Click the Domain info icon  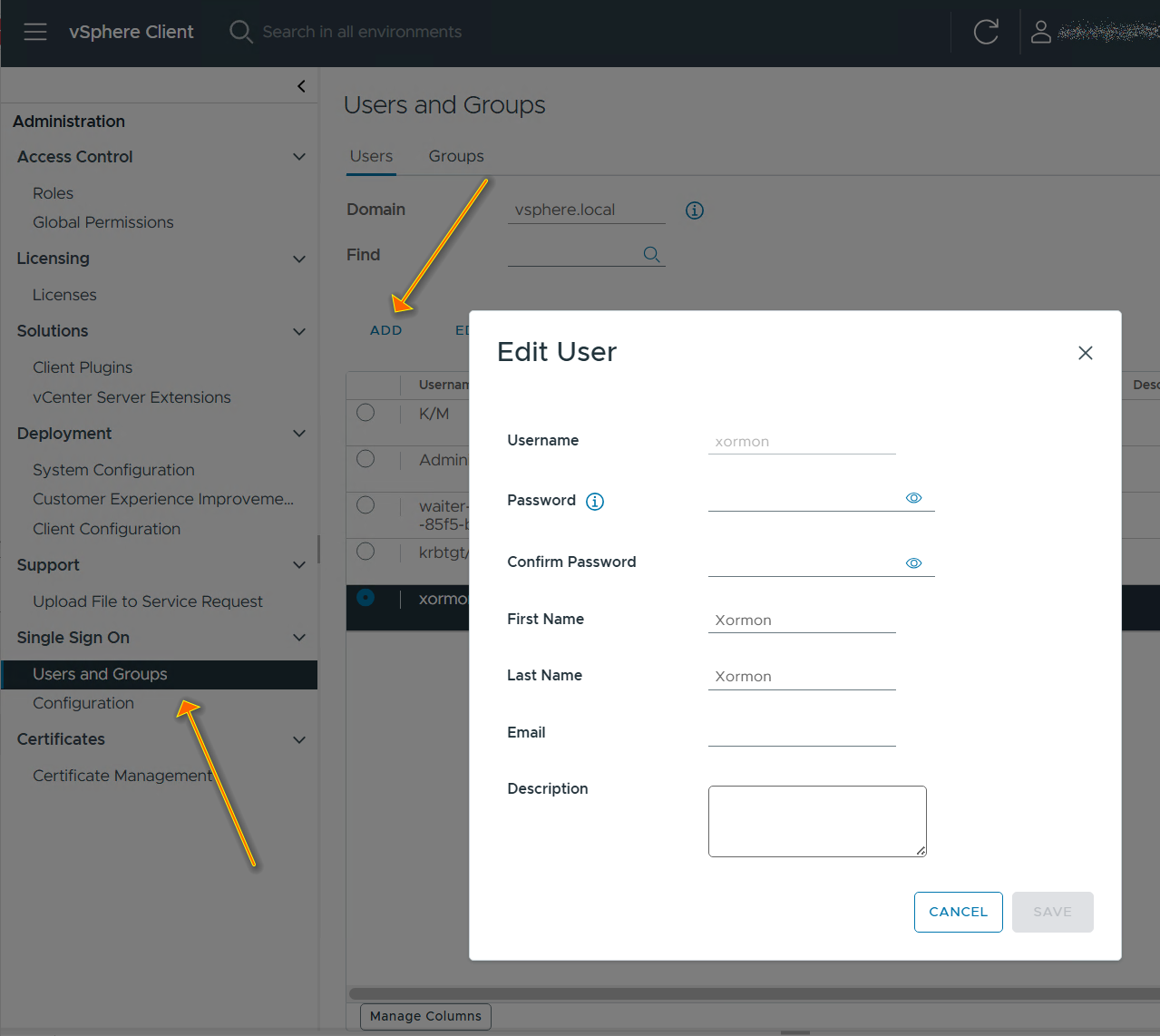695,210
